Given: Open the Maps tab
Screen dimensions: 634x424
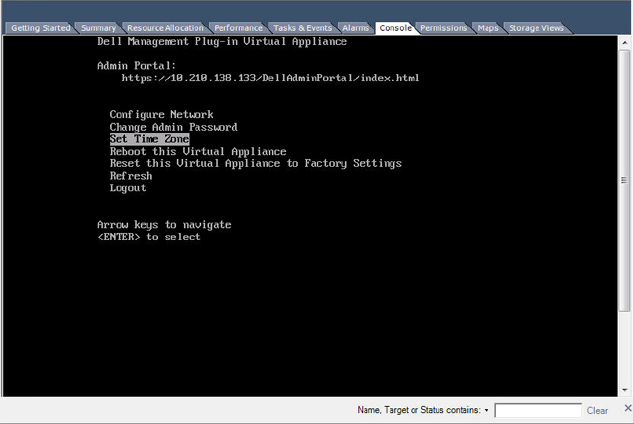Looking at the screenshot, I should pyautogui.click(x=488, y=28).
